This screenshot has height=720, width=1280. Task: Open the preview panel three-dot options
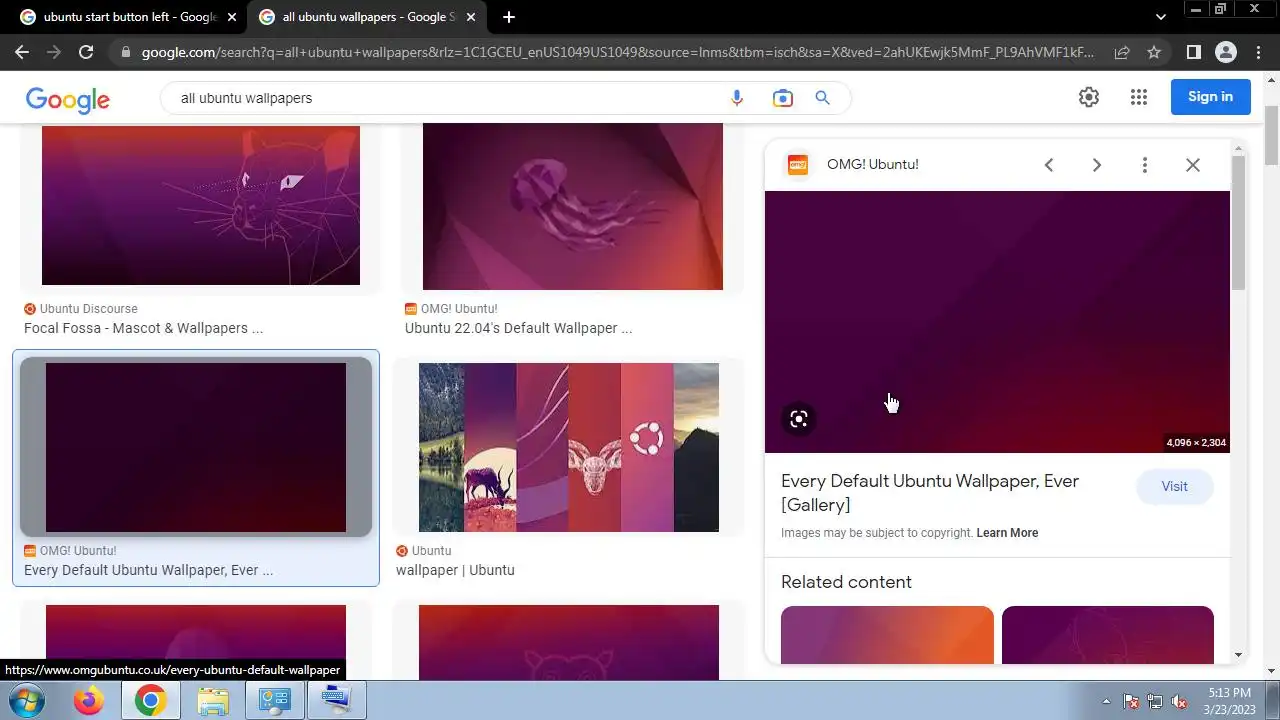(1145, 165)
